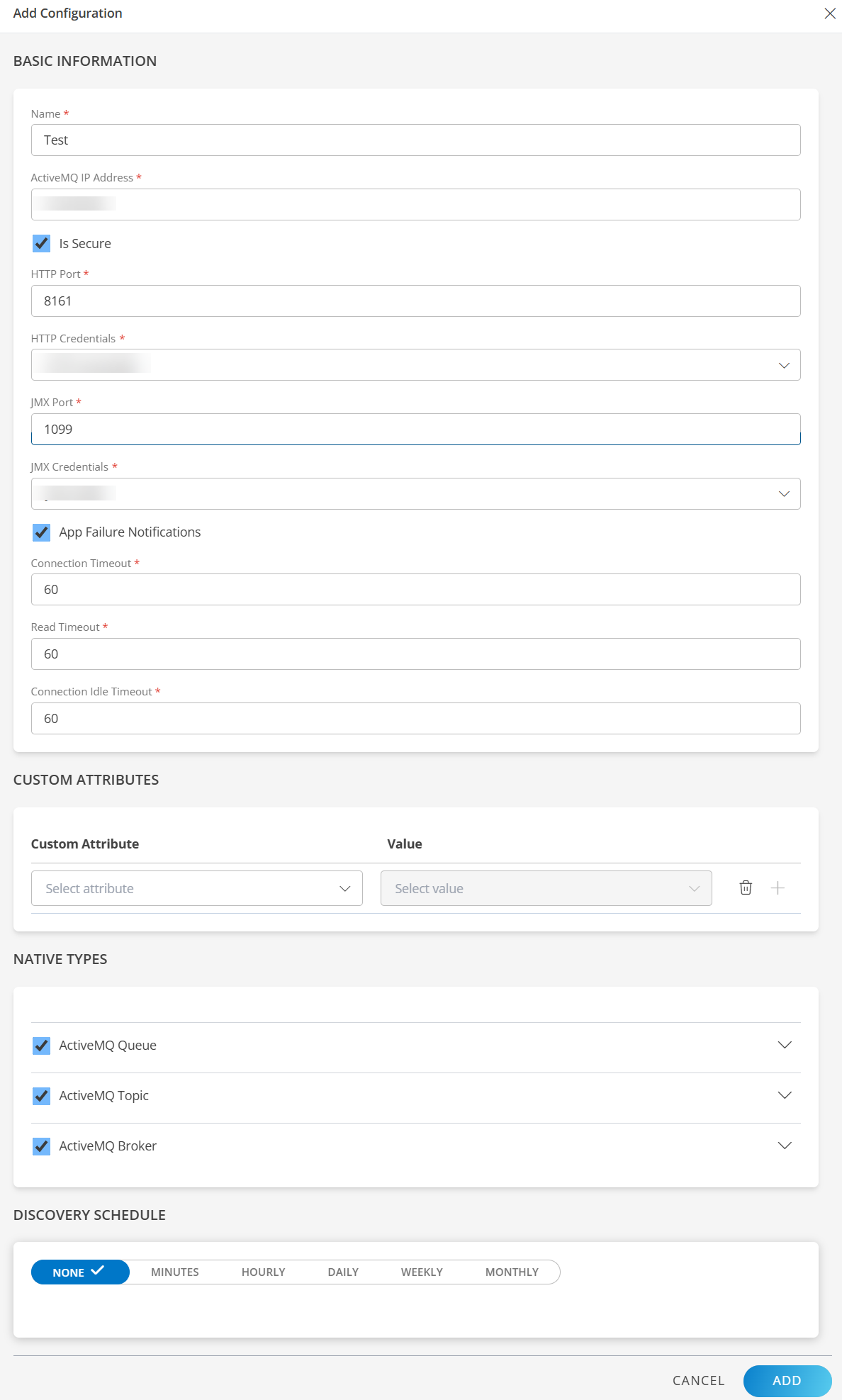
Task: Uncheck ActiveMQ Topic native type
Action: (x=42, y=1096)
